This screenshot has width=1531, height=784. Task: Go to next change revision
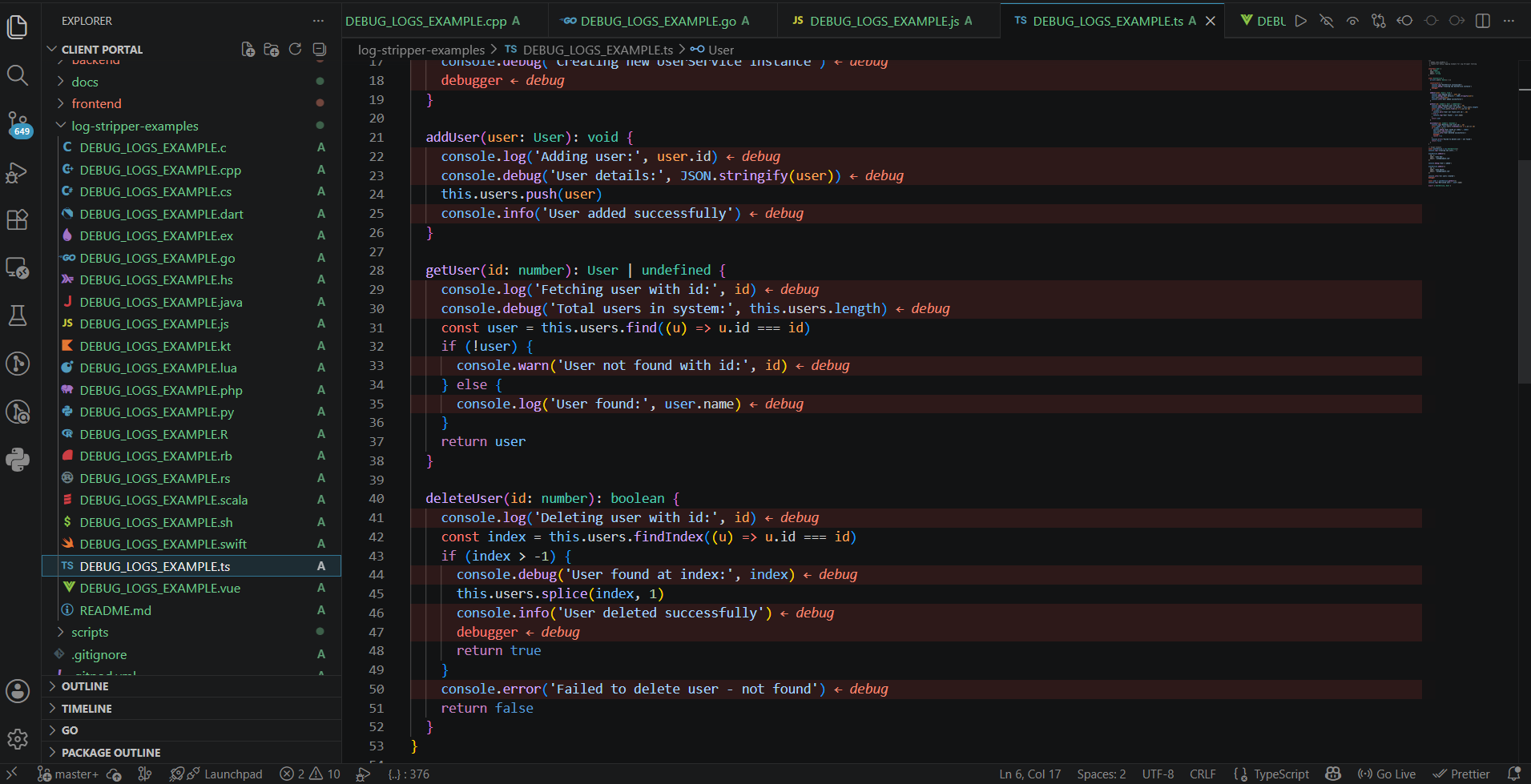1456,21
